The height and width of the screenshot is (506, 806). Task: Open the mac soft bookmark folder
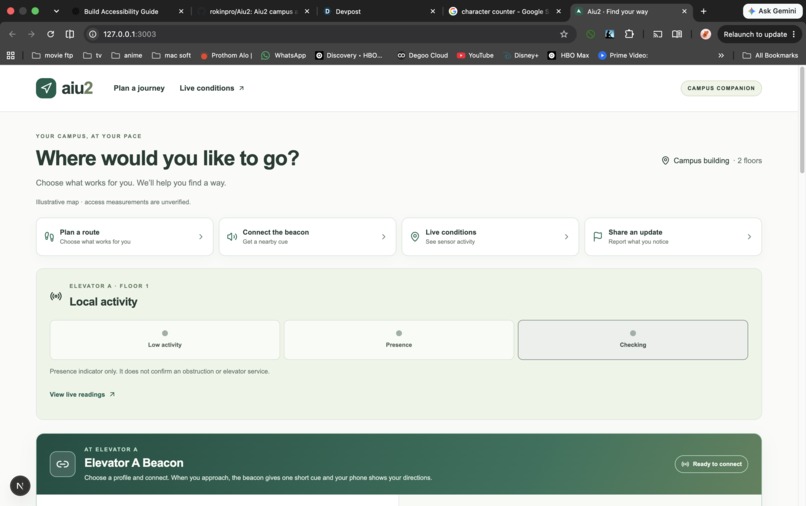click(x=171, y=55)
